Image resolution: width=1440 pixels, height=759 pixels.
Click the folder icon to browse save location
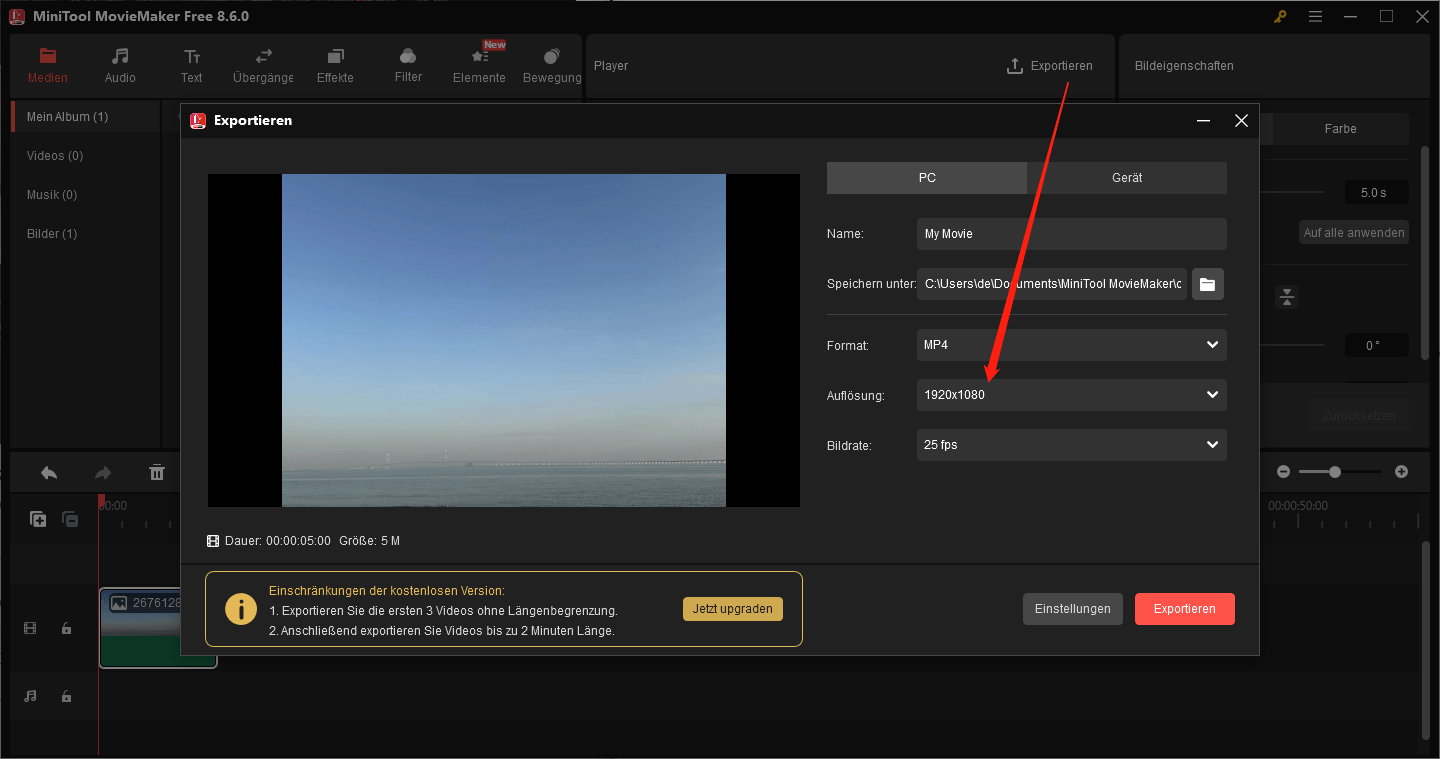tap(1207, 284)
